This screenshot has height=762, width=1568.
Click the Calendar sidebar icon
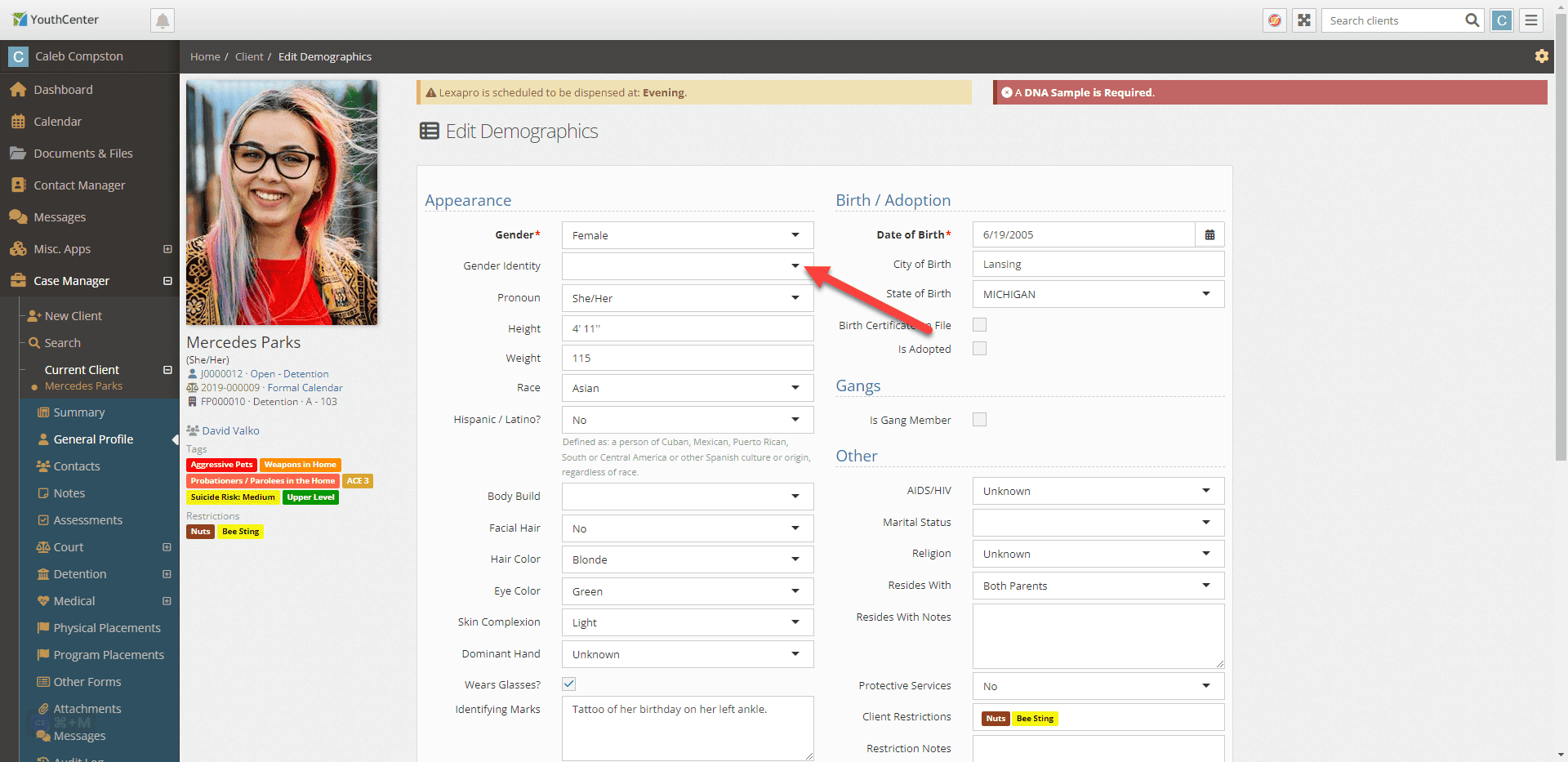(18, 122)
